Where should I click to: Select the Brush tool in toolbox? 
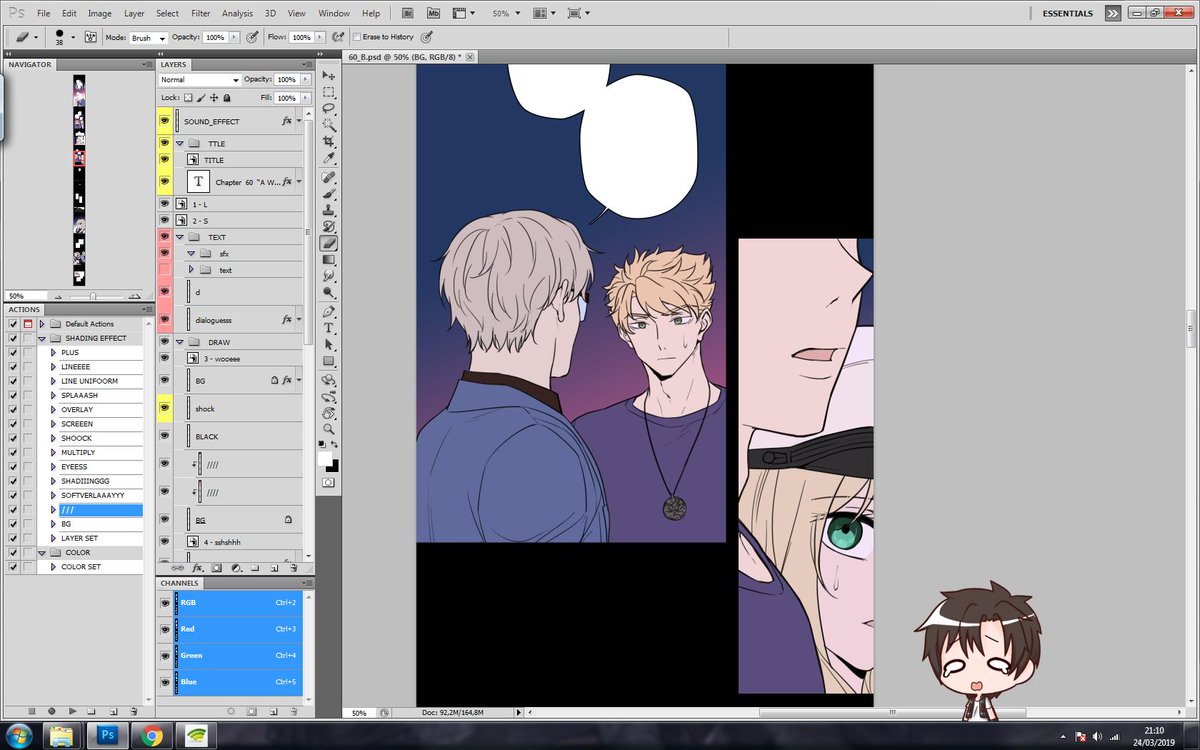(x=328, y=194)
